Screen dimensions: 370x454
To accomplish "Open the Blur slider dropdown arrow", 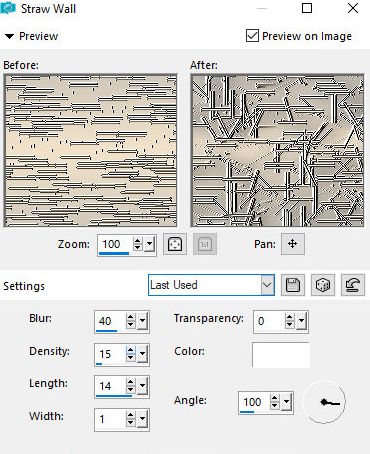I will pyautogui.click(x=142, y=321).
